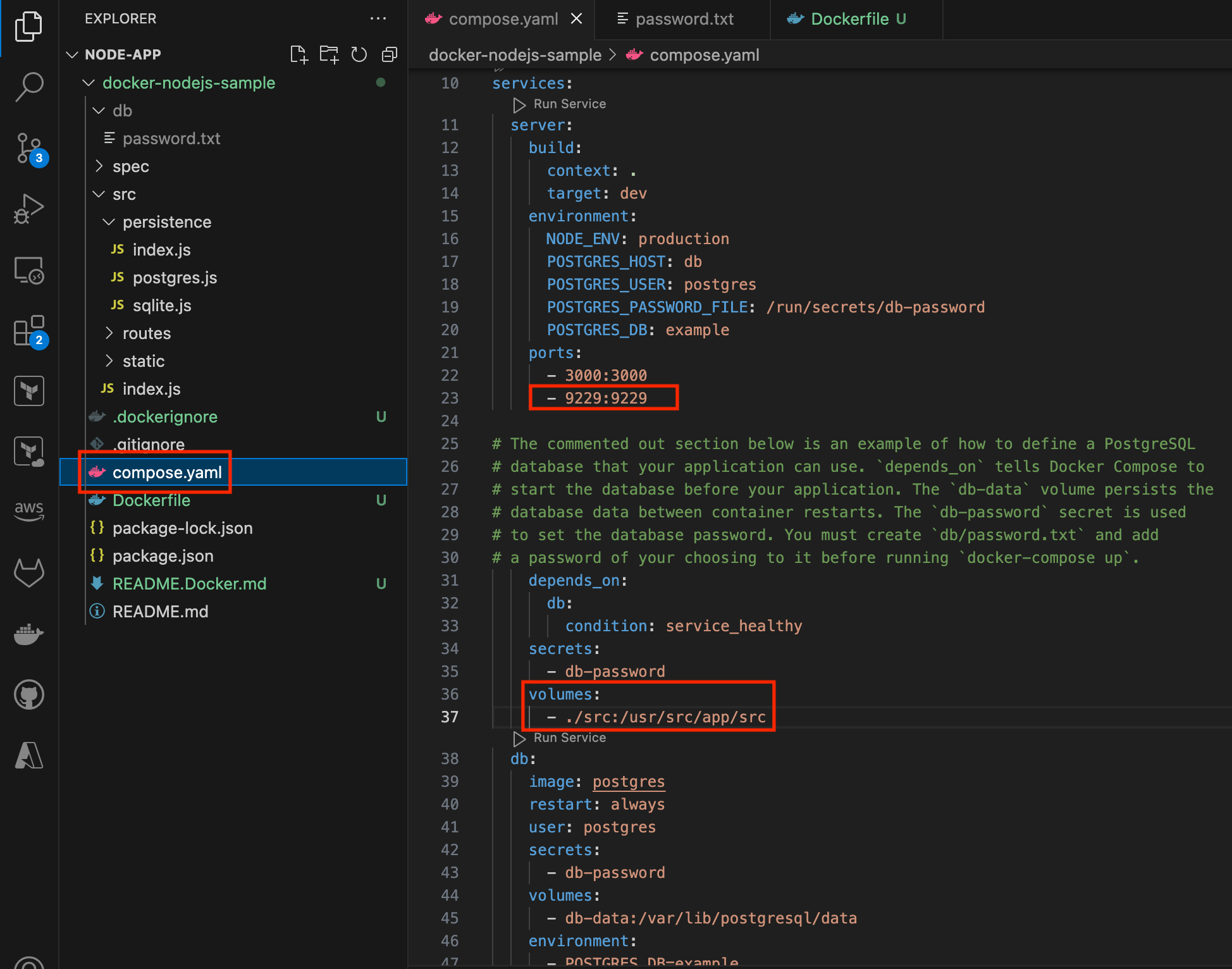Collapse all folders in Explorer
Screen dimensions: 1232x969
coord(390,55)
